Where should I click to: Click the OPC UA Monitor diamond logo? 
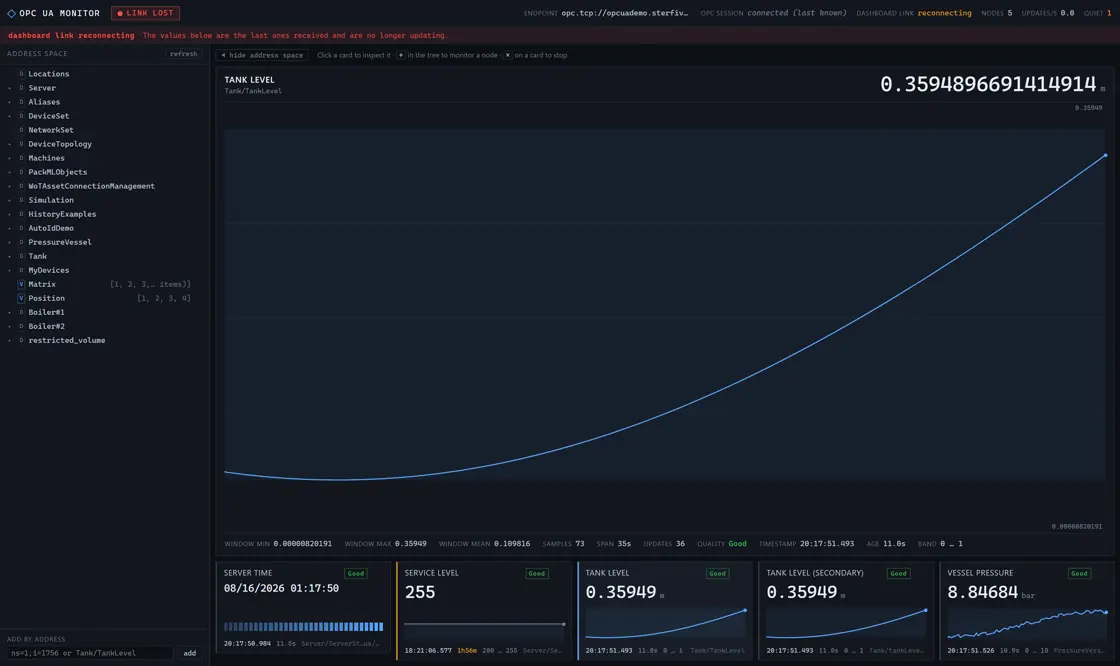11,13
